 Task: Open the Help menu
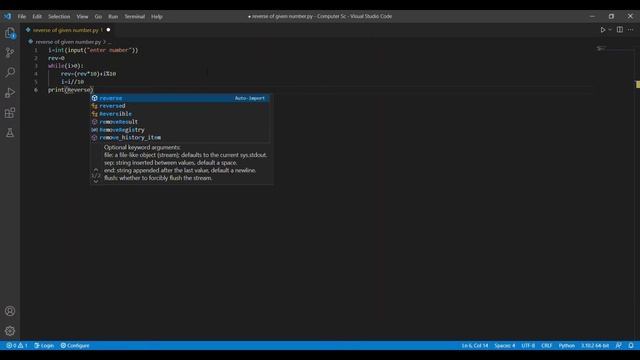pos(157,17)
